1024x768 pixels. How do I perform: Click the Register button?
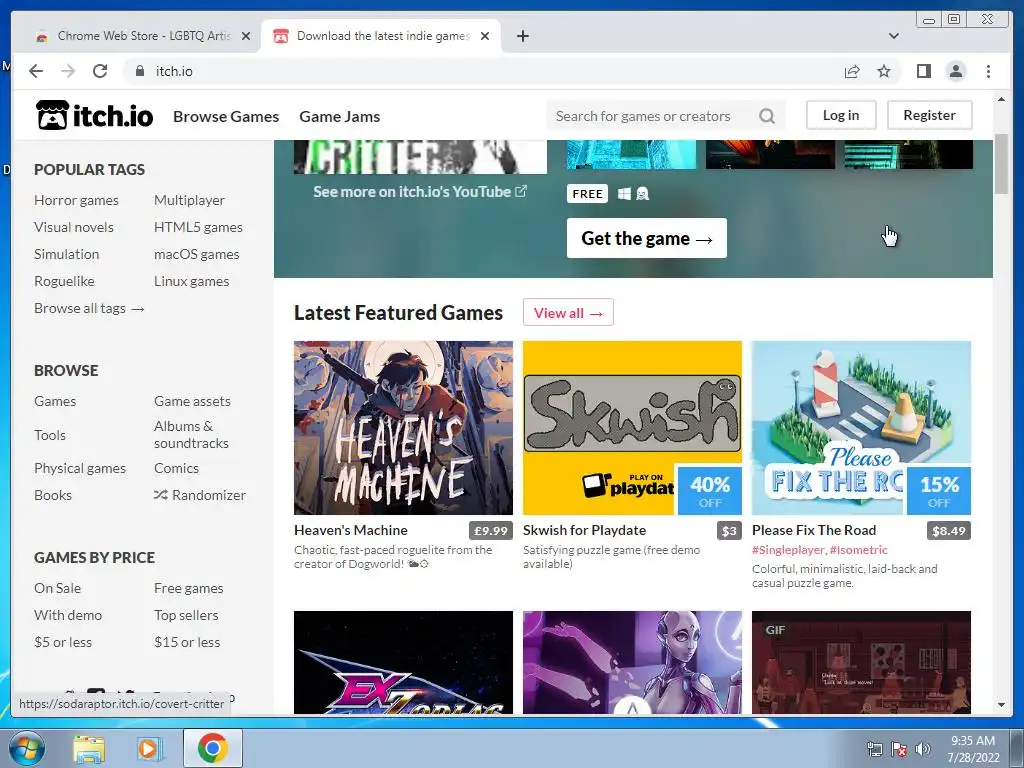pyautogui.click(x=929, y=115)
